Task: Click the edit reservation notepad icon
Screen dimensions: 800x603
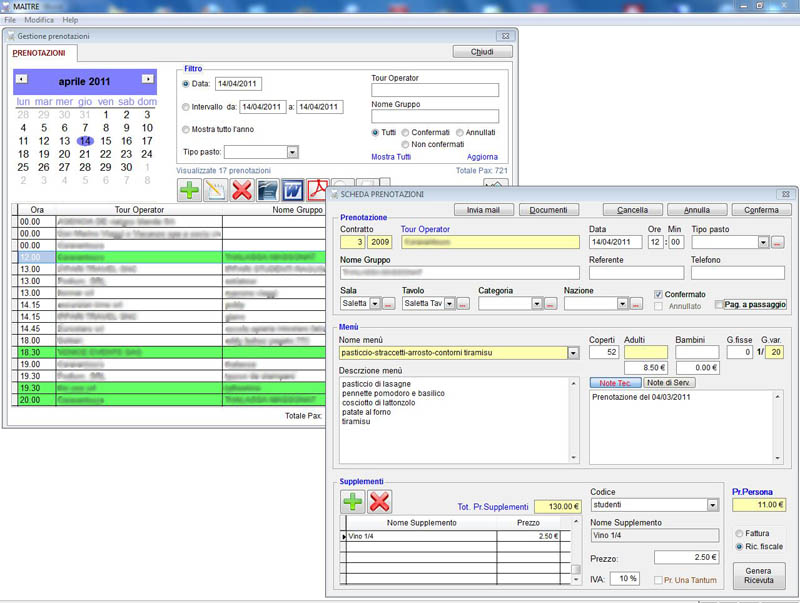Action: point(216,190)
